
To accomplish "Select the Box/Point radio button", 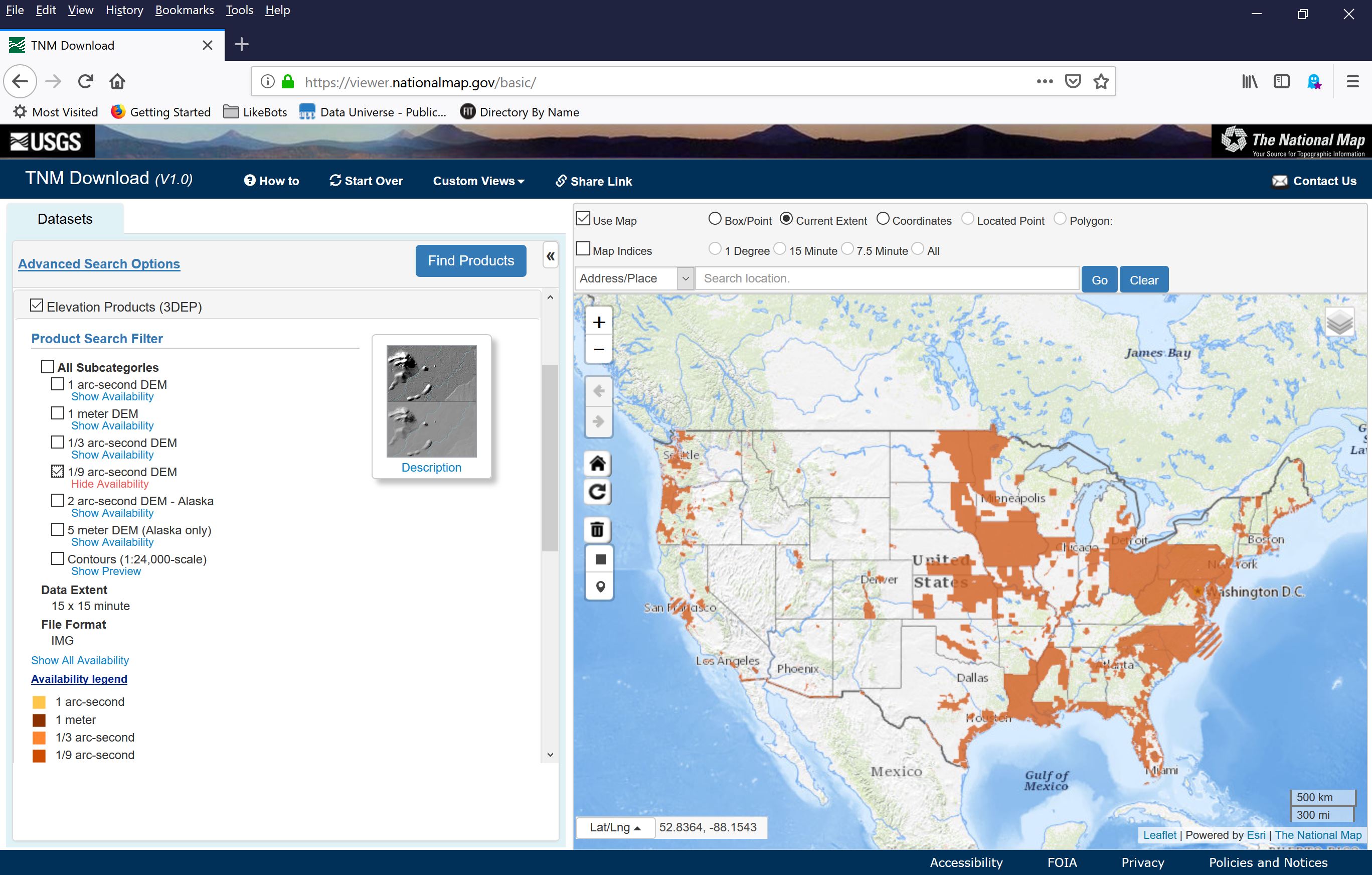I will [715, 219].
